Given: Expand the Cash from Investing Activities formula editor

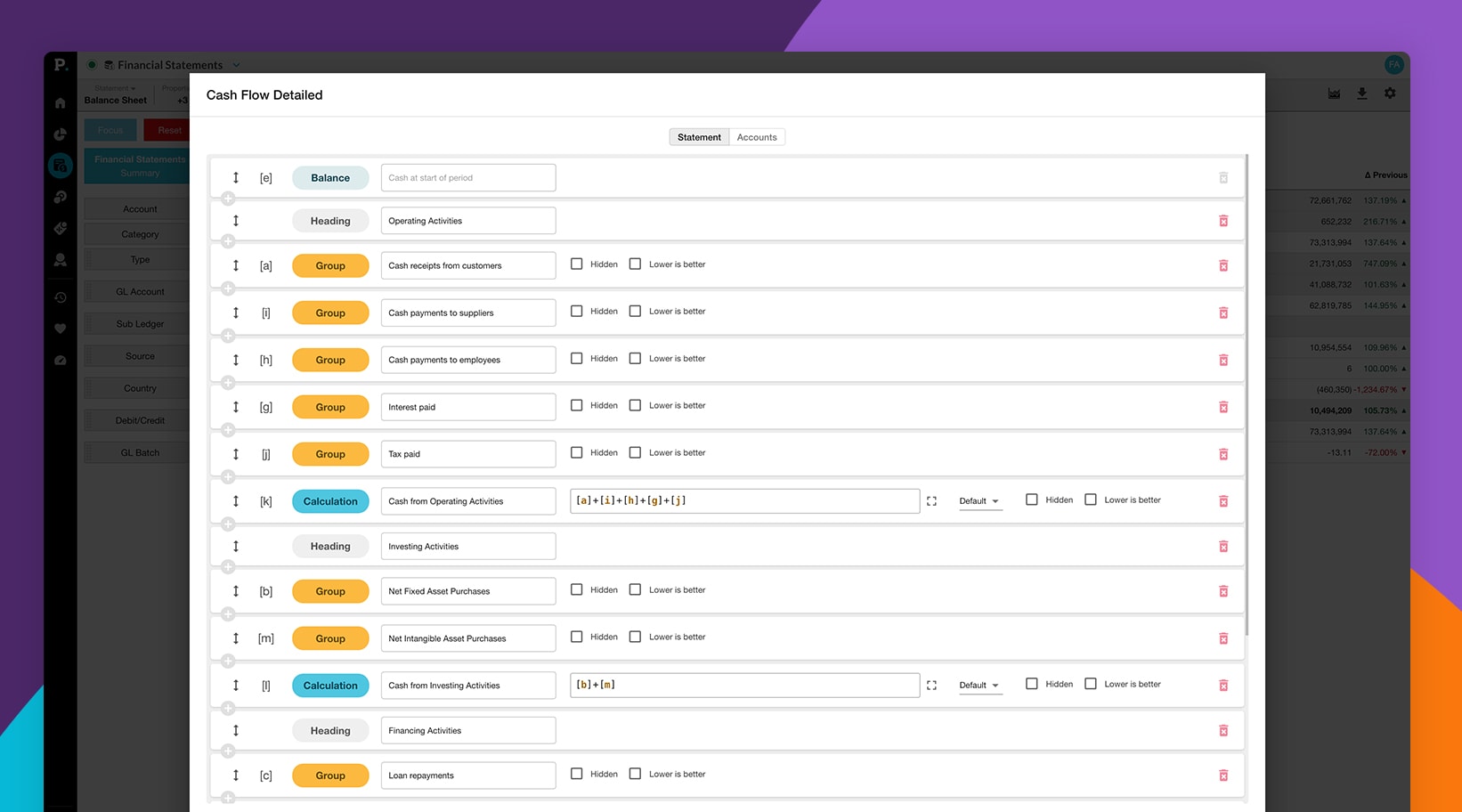Looking at the screenshot, I should click(931, 686).
